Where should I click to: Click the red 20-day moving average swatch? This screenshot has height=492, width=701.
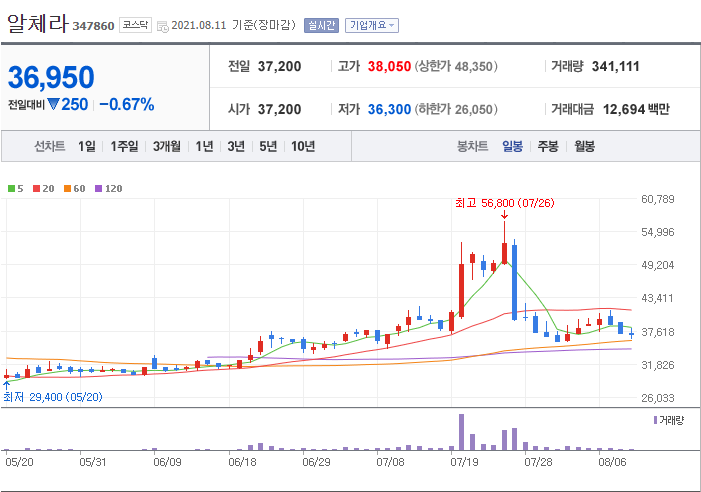click(37, 189)
